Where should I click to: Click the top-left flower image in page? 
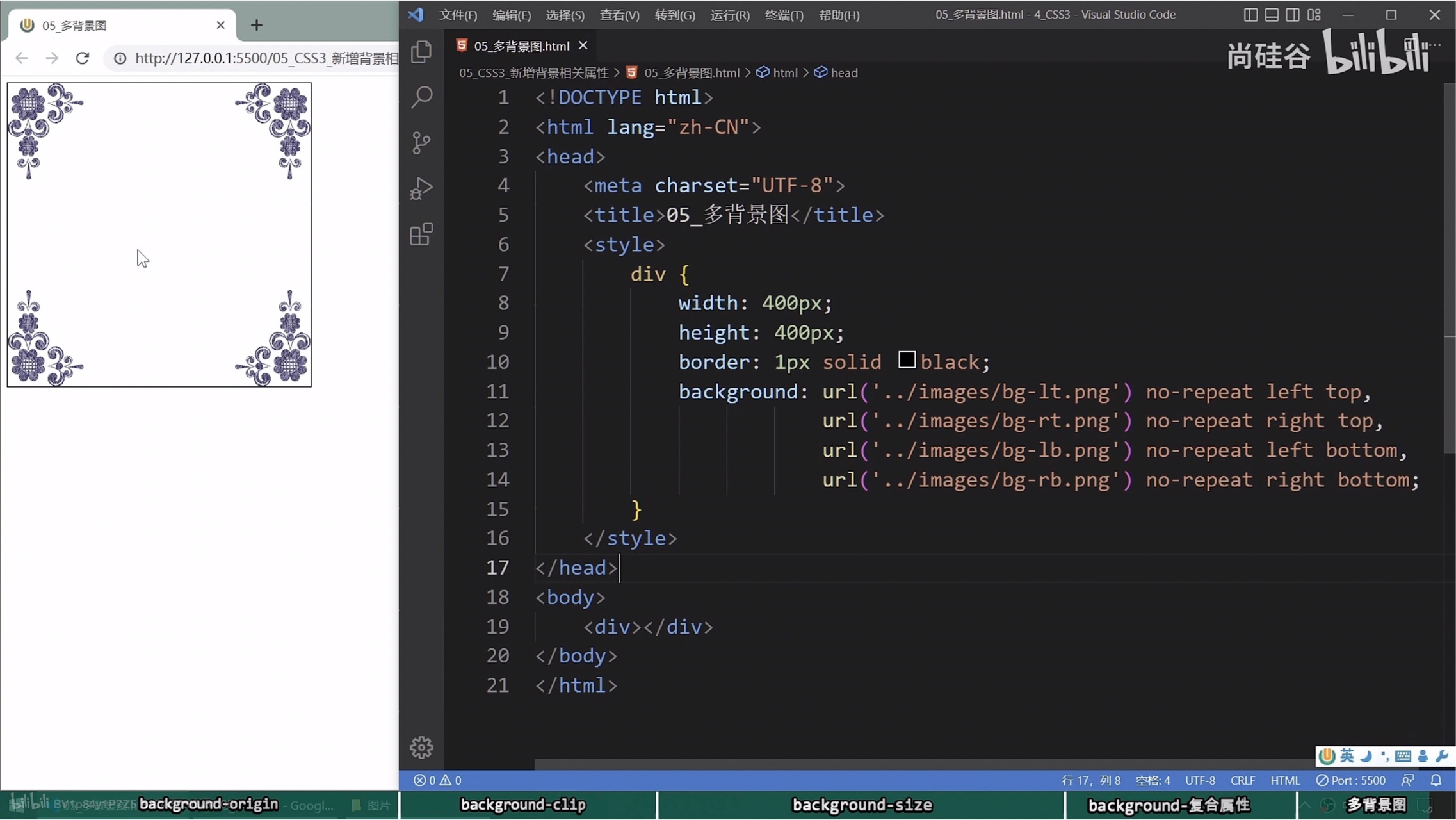pos(45,131)
